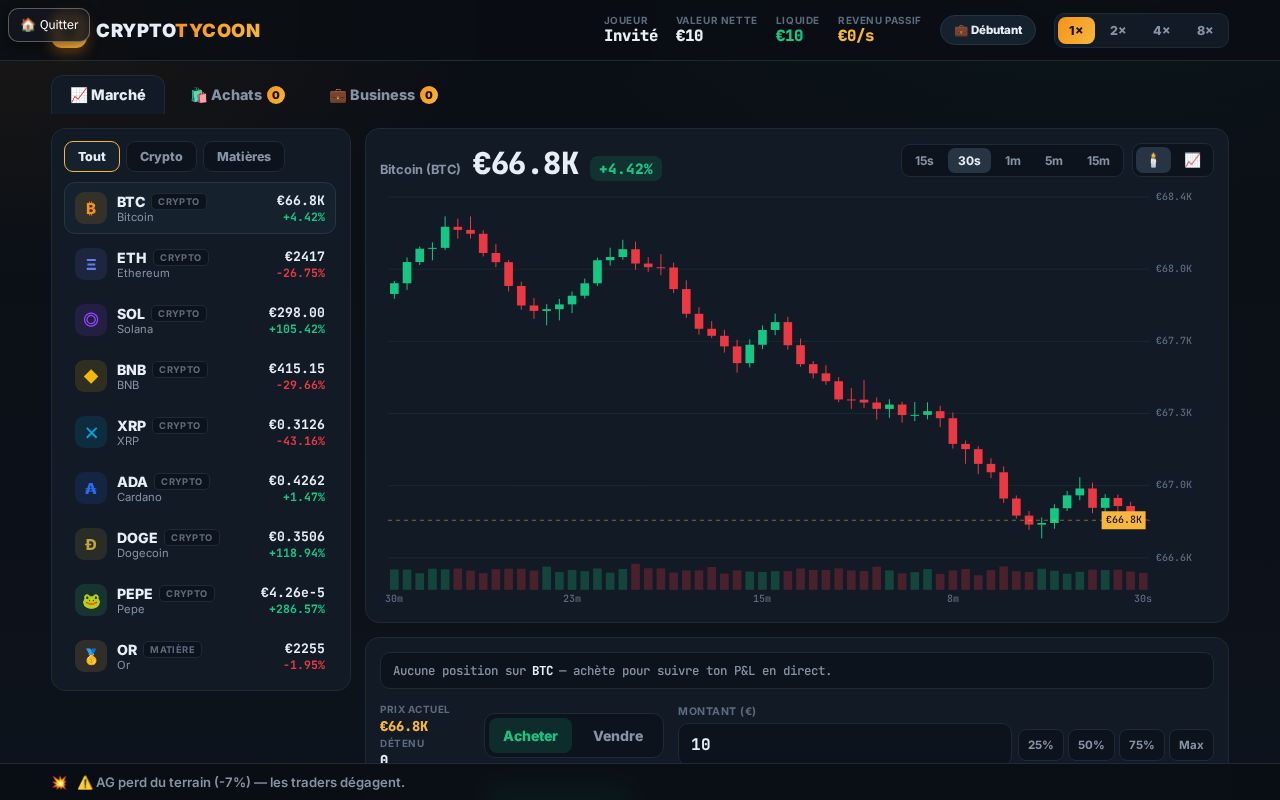Open the Business tab
This screenshot has width=1280, height=800.
pos(383,95)
